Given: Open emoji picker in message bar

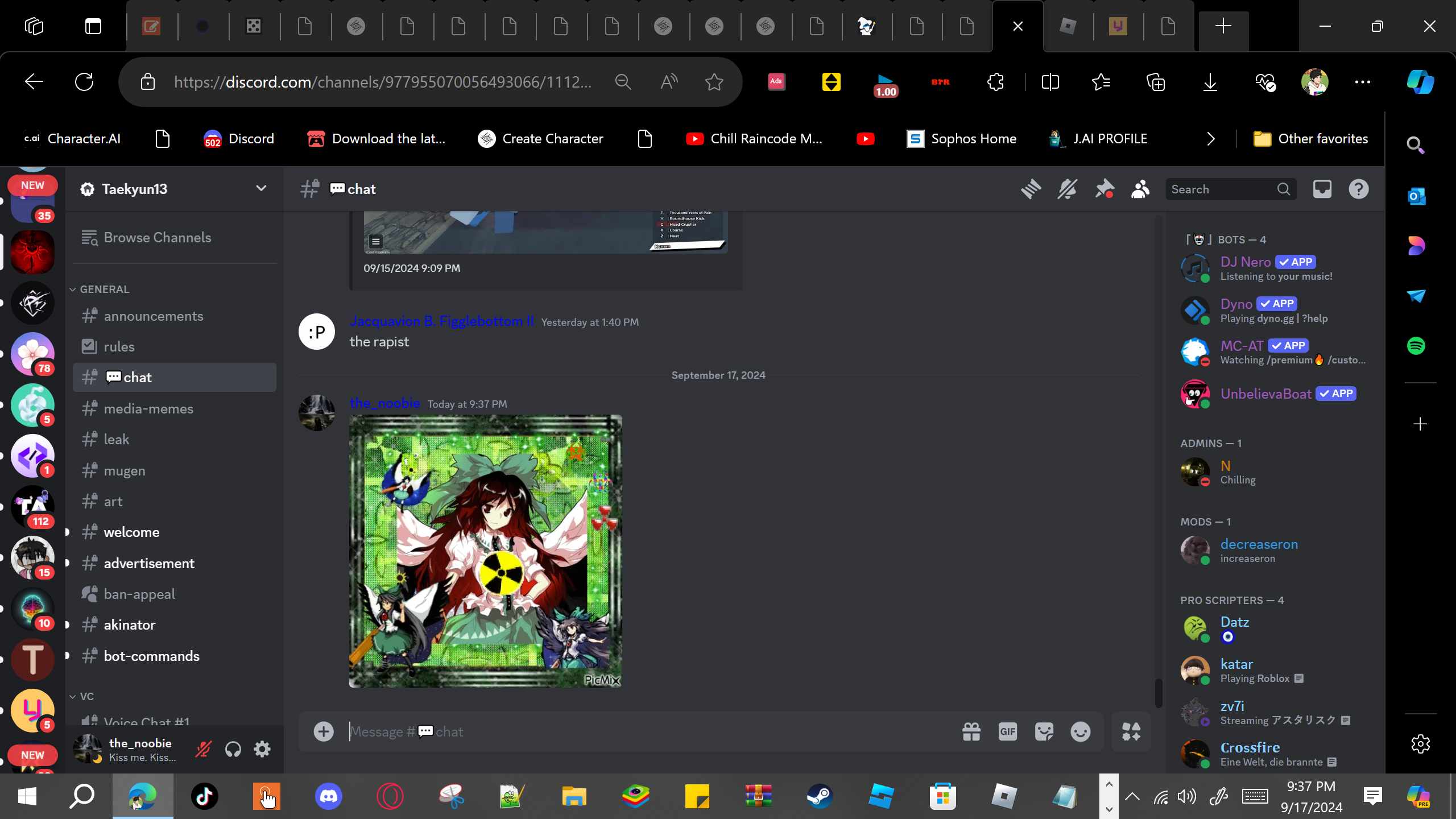Looking at the screenshot, I should point(1080,732).
